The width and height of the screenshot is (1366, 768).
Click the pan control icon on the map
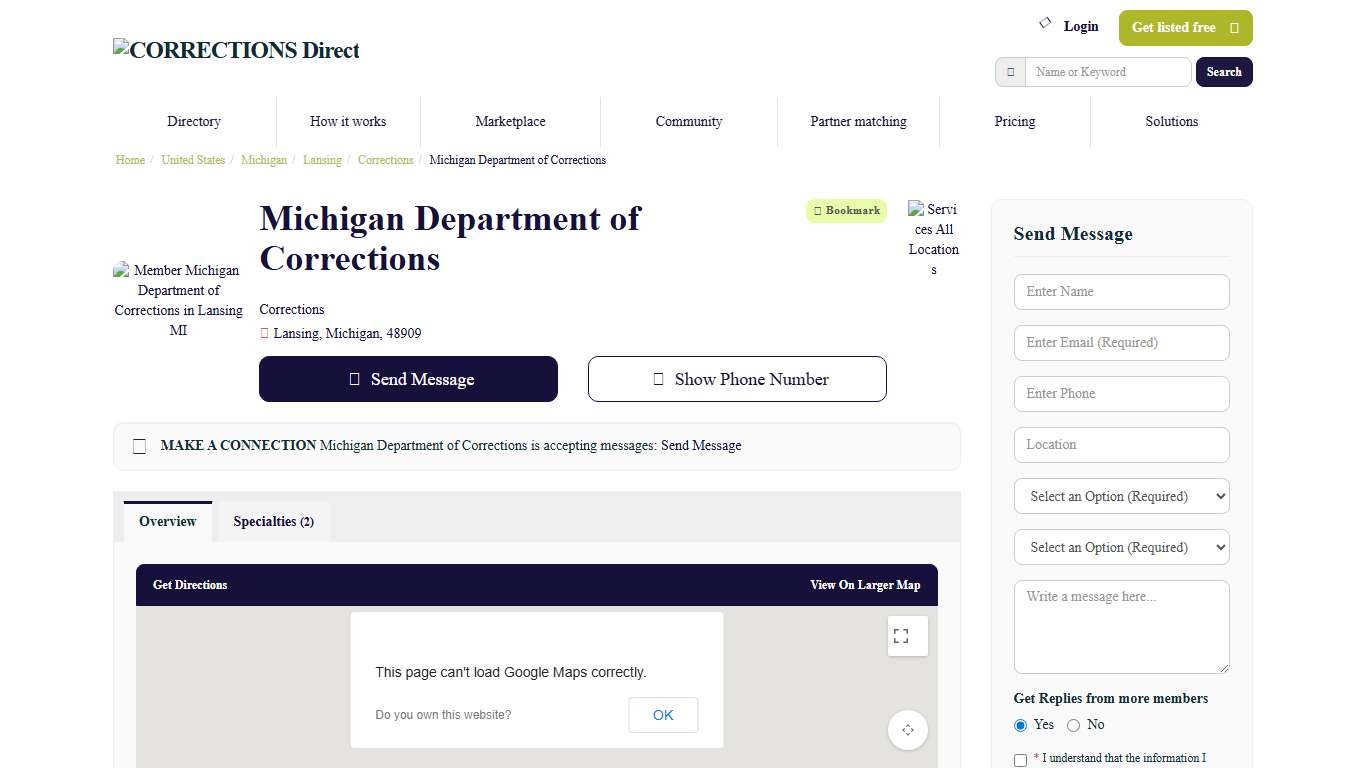click(907, 730)
